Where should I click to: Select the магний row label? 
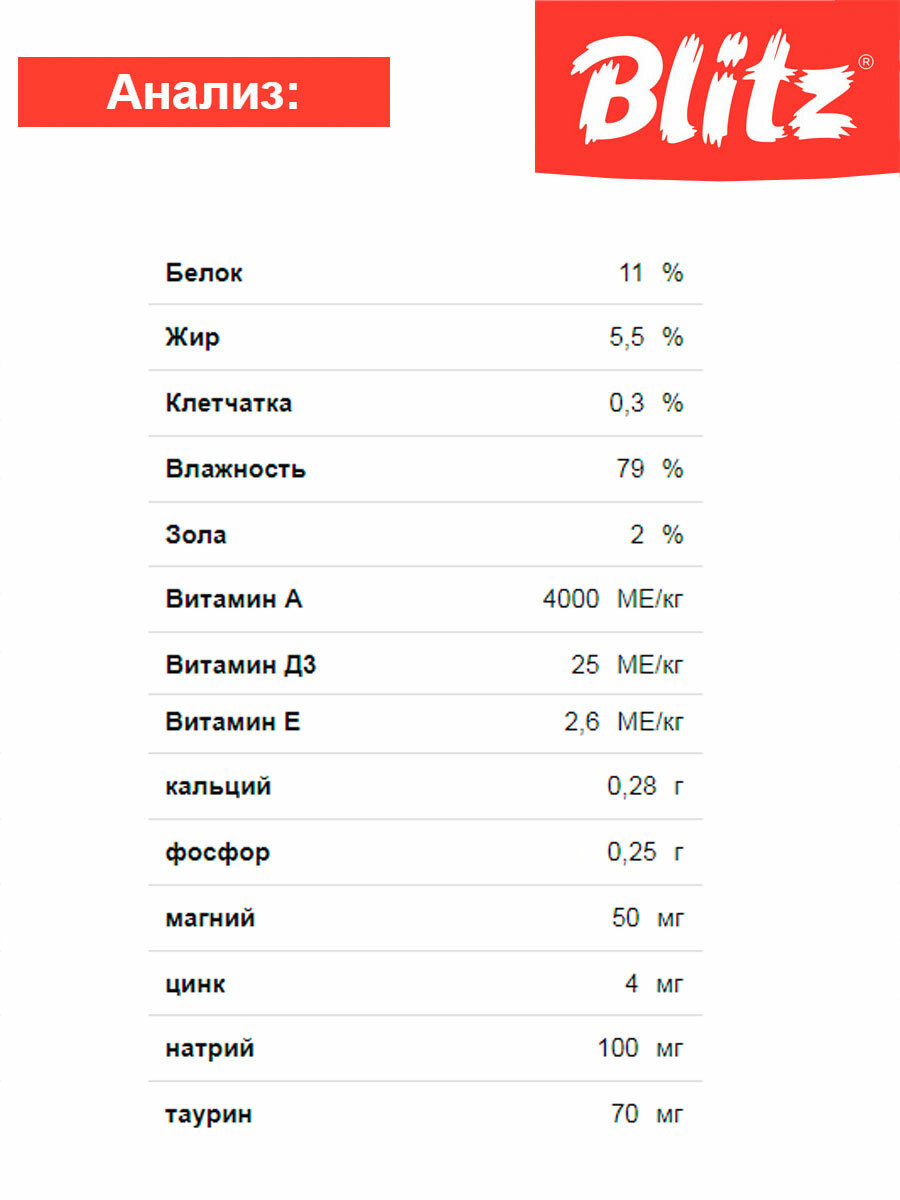(210, 918)
